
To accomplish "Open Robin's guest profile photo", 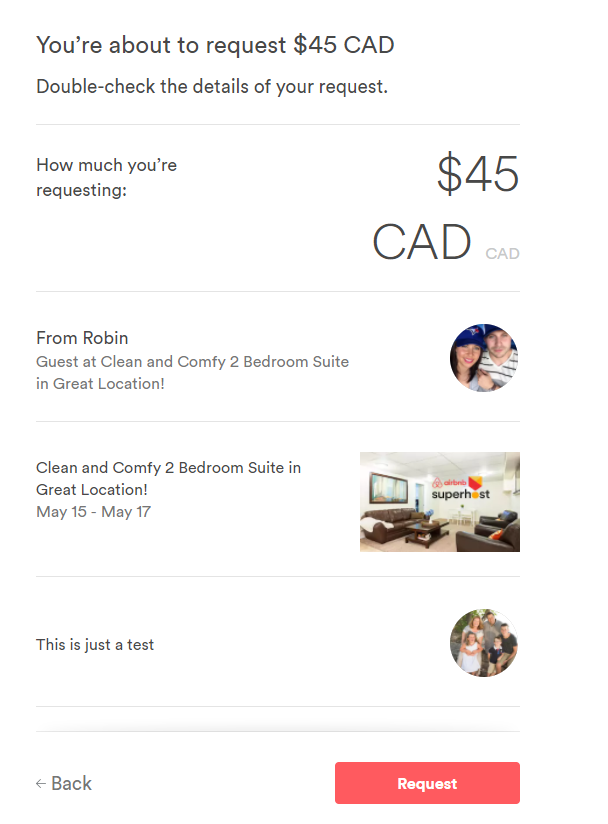I will click(484, 358).
